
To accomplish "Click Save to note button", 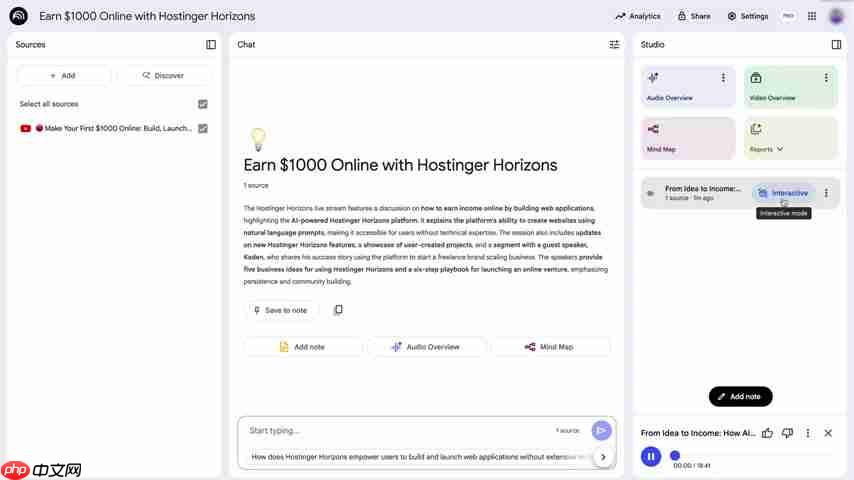I will [x=280, y=310].
